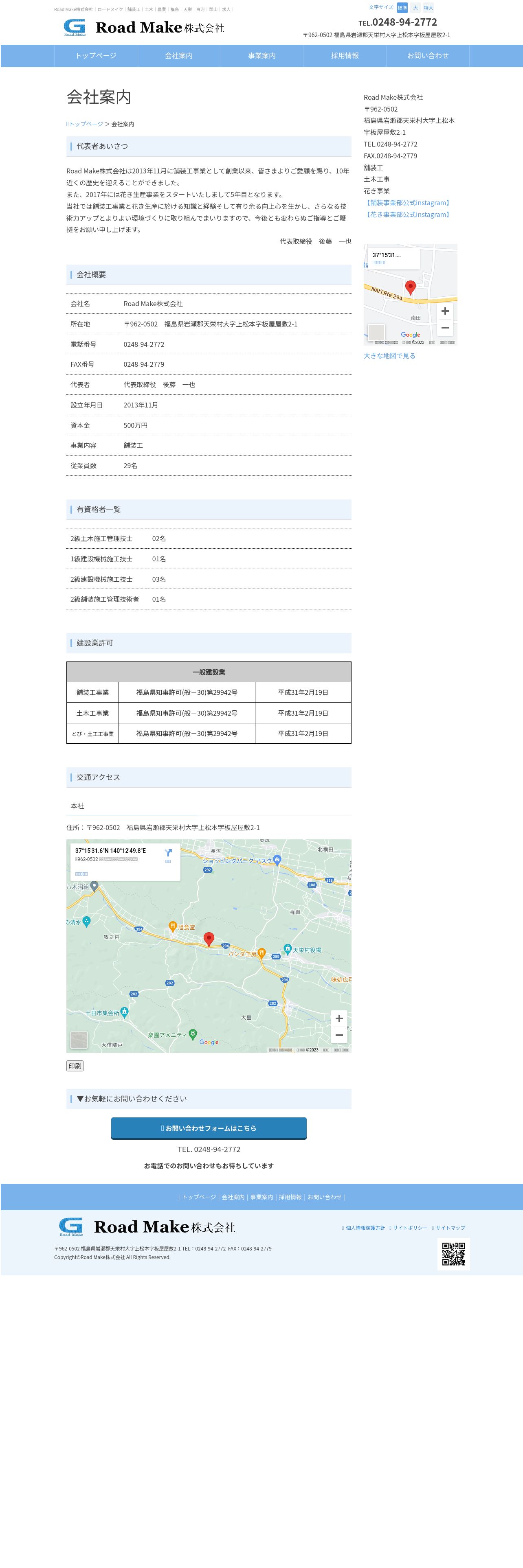Click 八木沼組 marker on map
The height and width of the screenshot is (1568, 523).
coord(94,887)
